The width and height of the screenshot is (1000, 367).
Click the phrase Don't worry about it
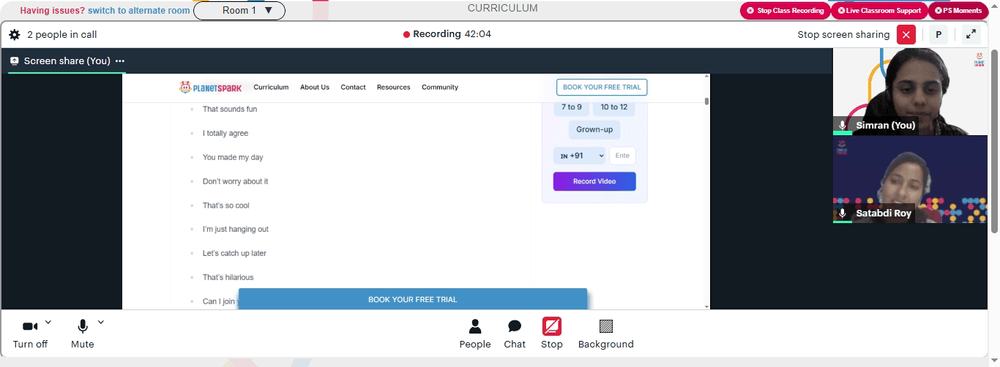pos(235,181)
